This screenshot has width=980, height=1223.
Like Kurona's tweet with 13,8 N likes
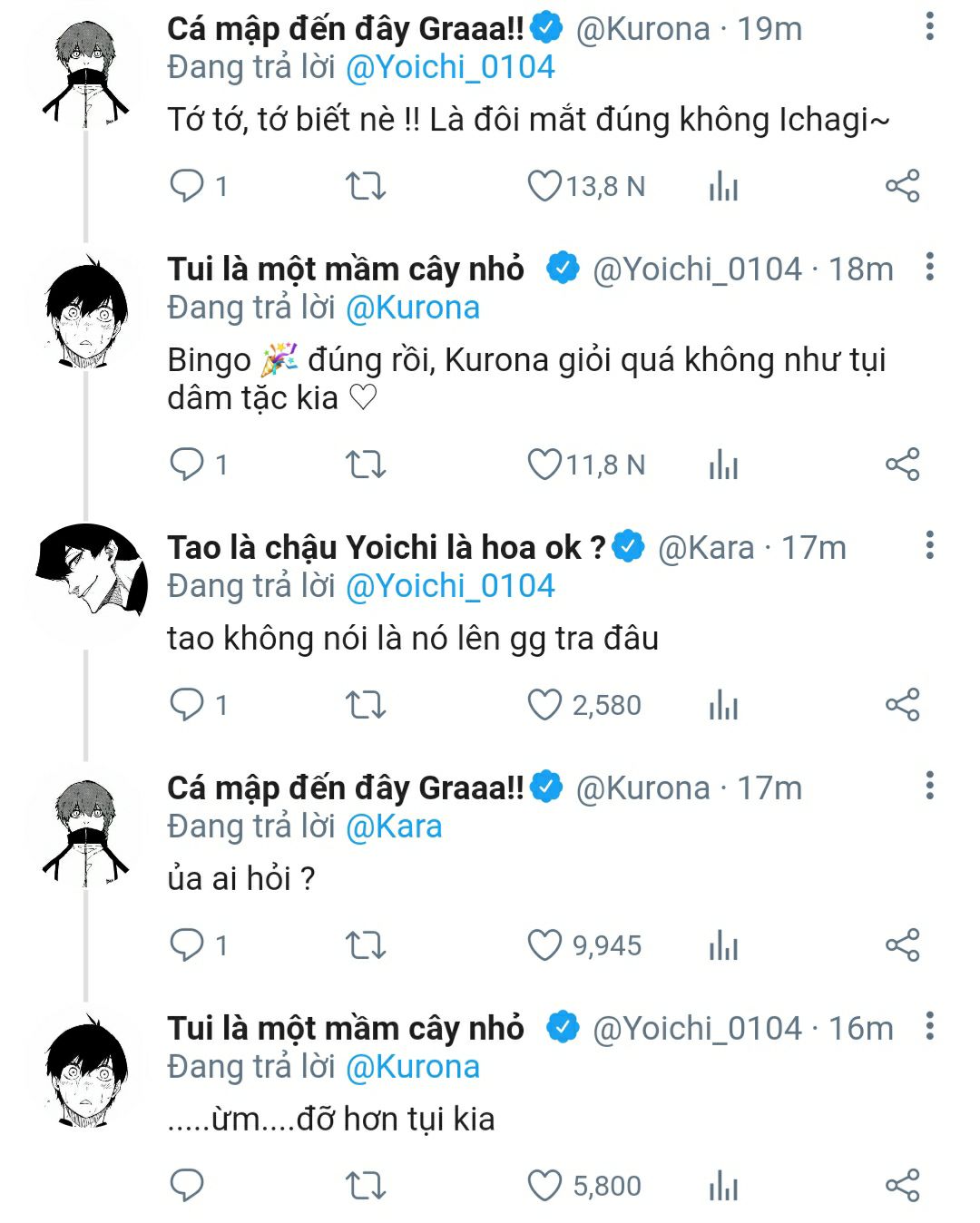click(x=544, y=186)
